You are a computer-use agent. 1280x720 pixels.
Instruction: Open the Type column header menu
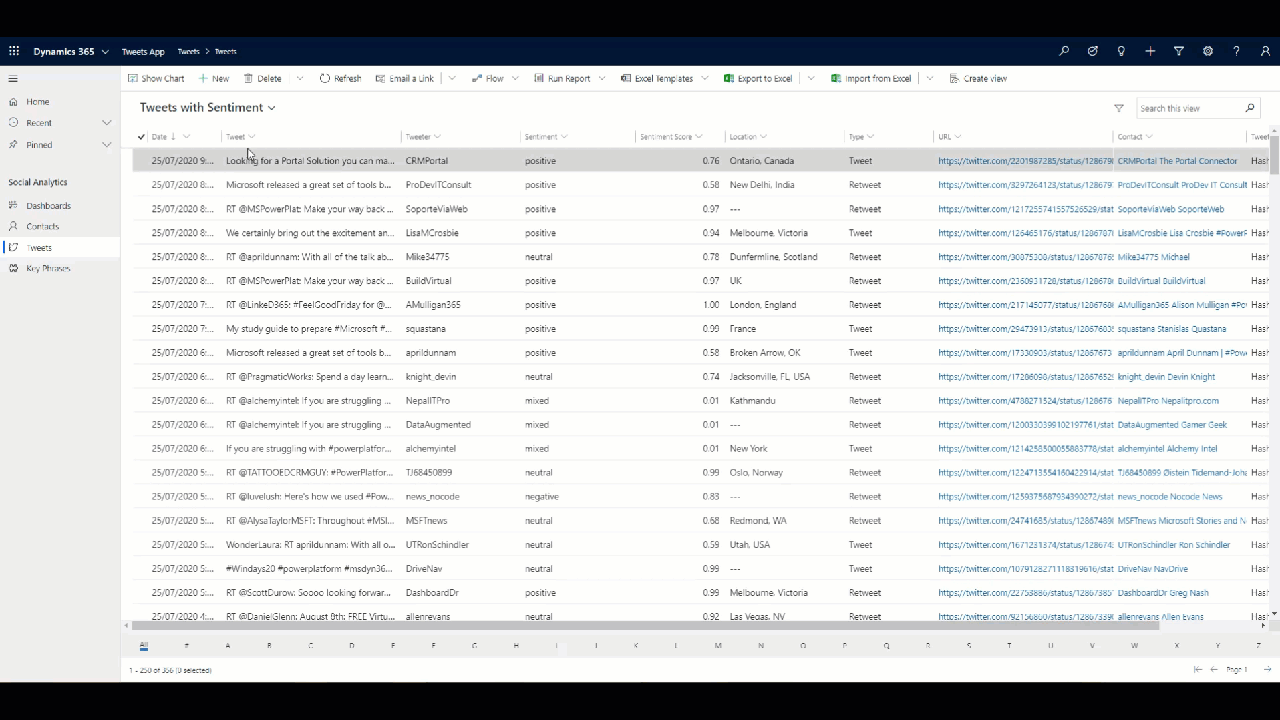coord(861,136)
